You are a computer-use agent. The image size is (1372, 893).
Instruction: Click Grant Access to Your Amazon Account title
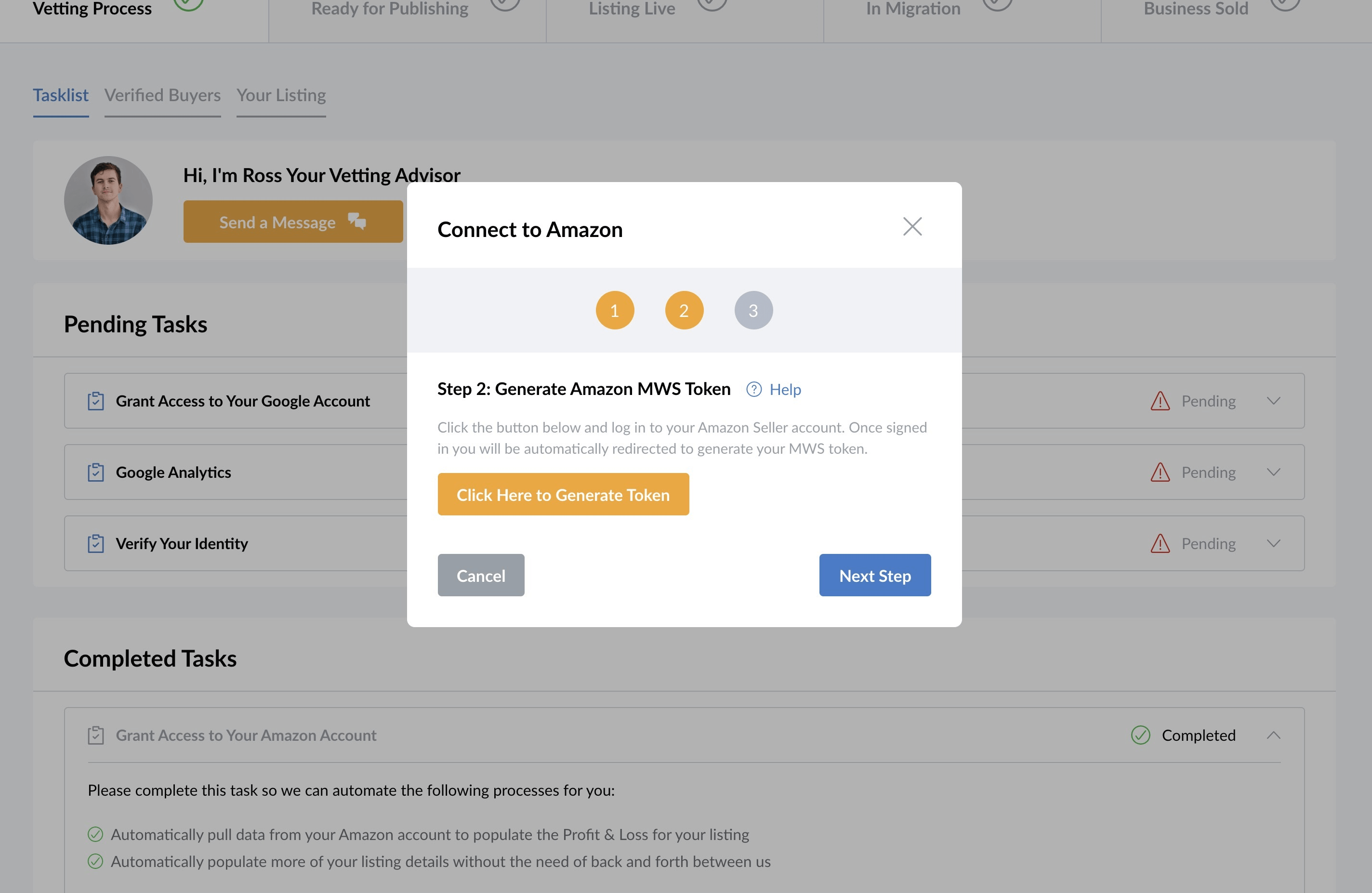[x=246, y=735]
